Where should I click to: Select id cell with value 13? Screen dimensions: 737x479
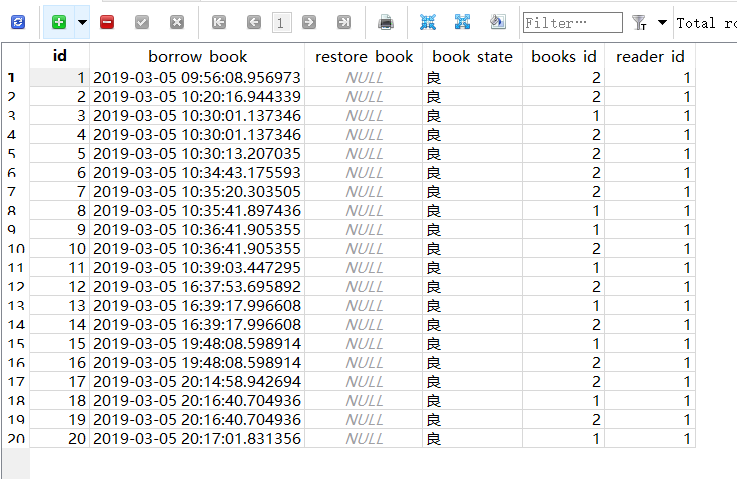[60, 306]
